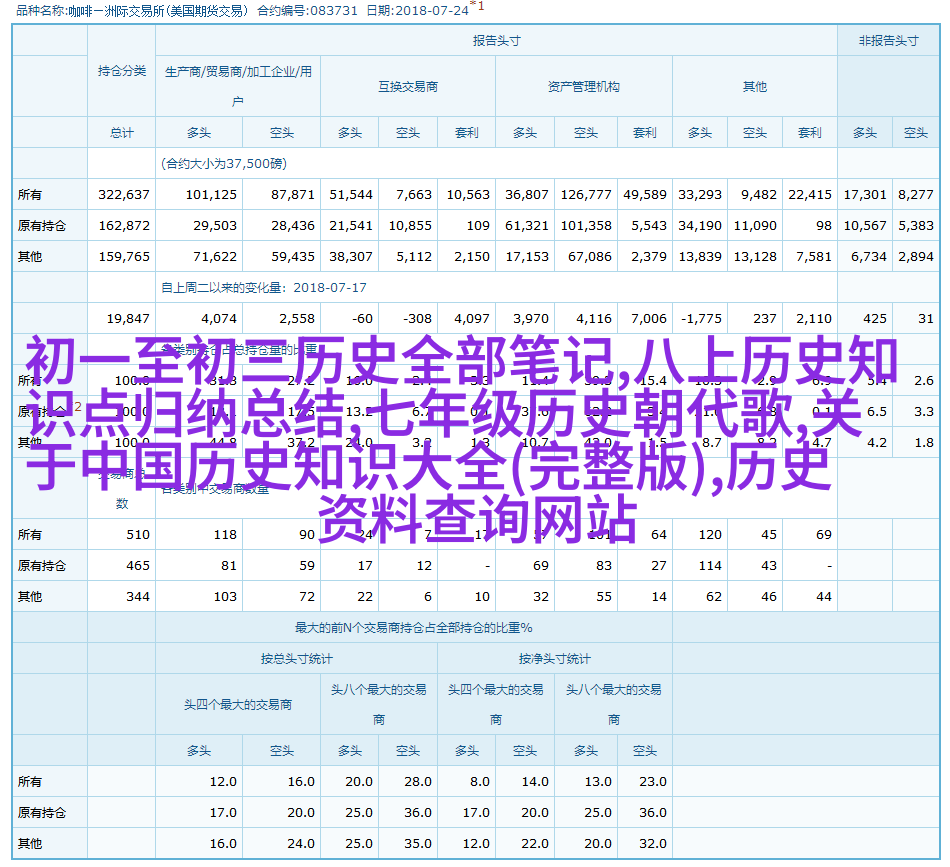Screen dimensions: 950x867
Task: Click the 报告头寸 column group header
Action: 496,41
